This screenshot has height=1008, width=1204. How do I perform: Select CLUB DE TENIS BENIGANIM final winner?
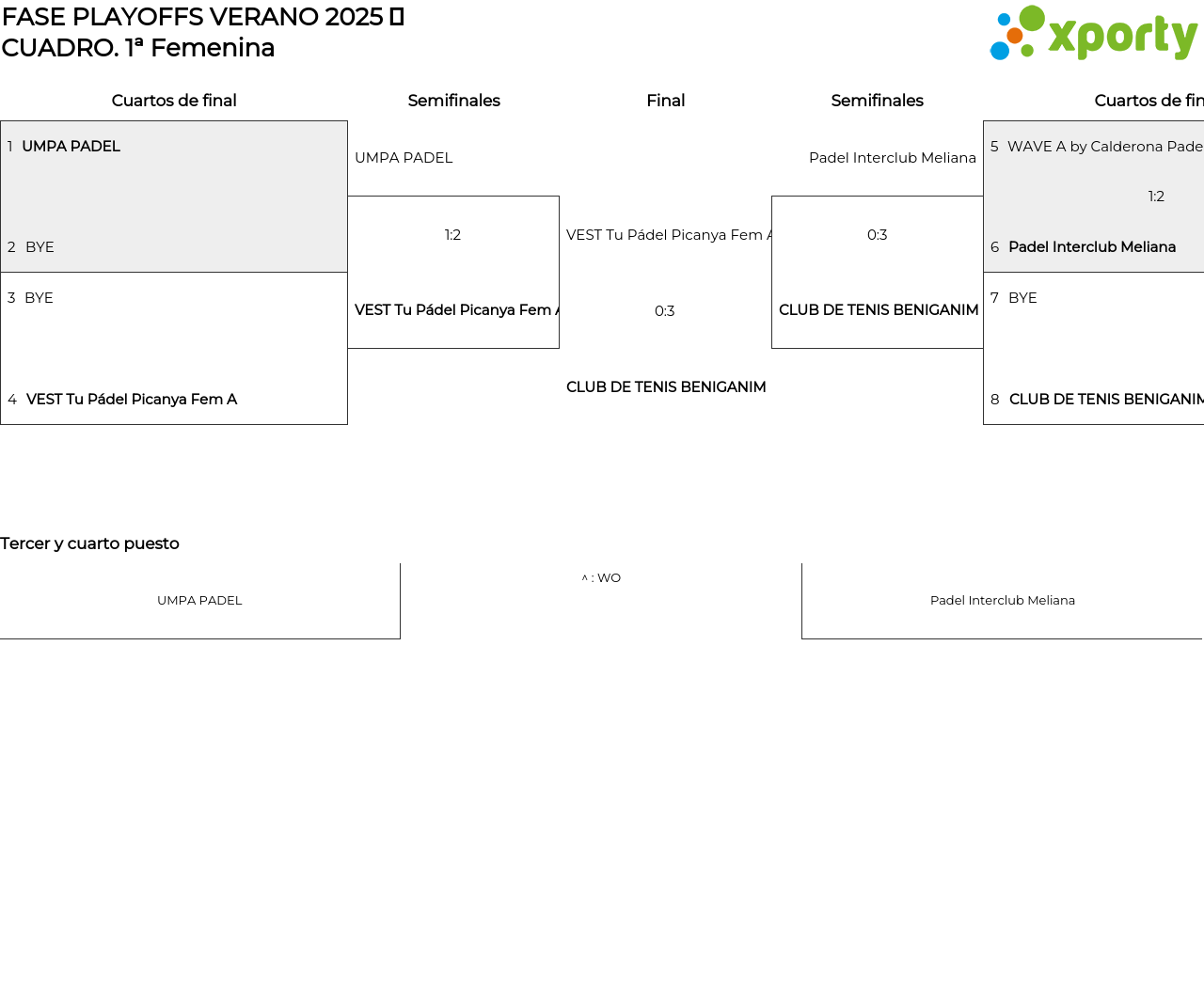(x=666, y=387)
